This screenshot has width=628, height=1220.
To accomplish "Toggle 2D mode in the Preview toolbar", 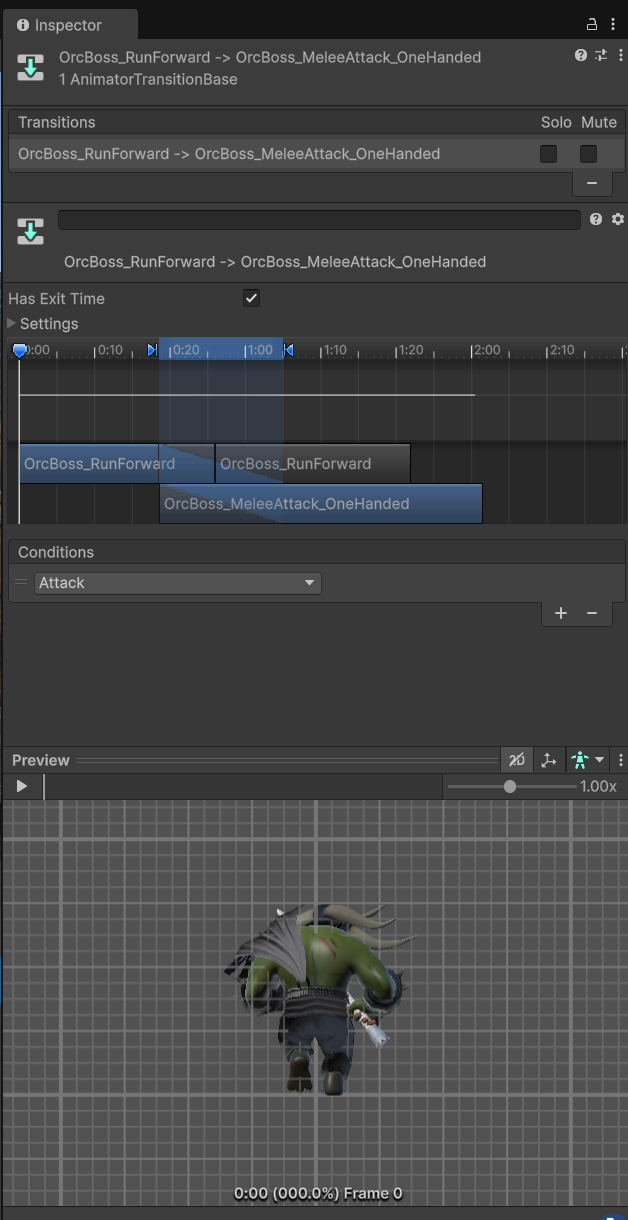I will pyautogui.click(x=516, y=760).
